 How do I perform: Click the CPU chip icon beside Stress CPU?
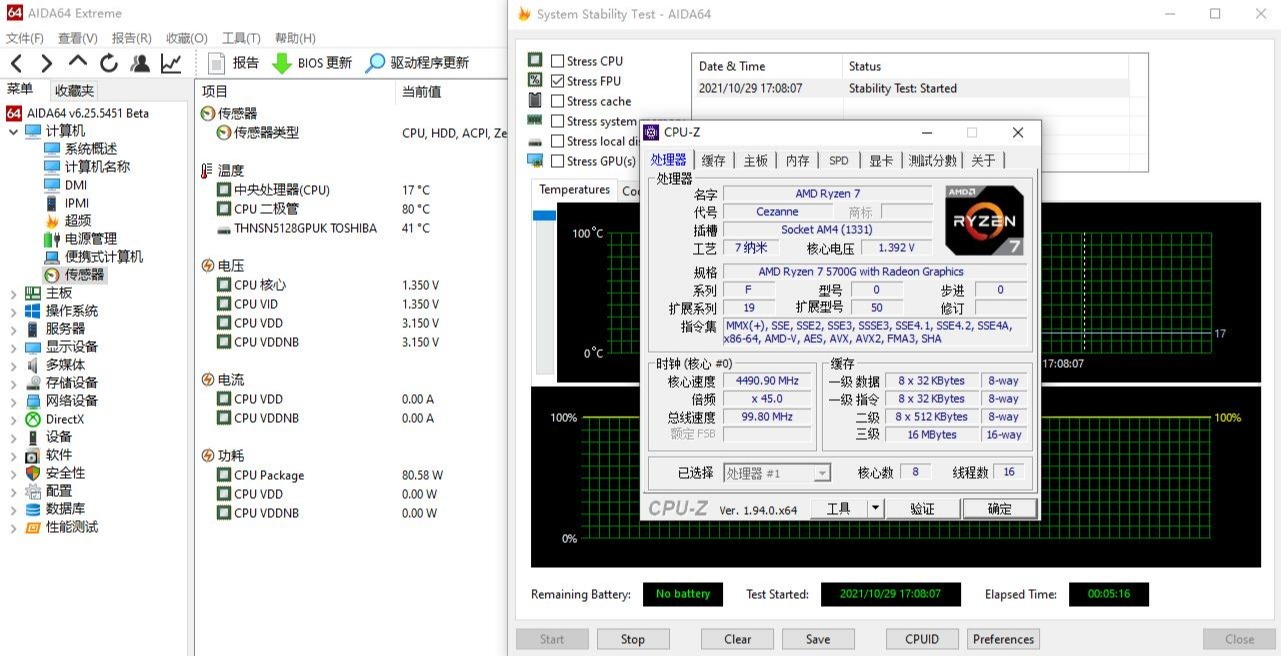point(534,60)
